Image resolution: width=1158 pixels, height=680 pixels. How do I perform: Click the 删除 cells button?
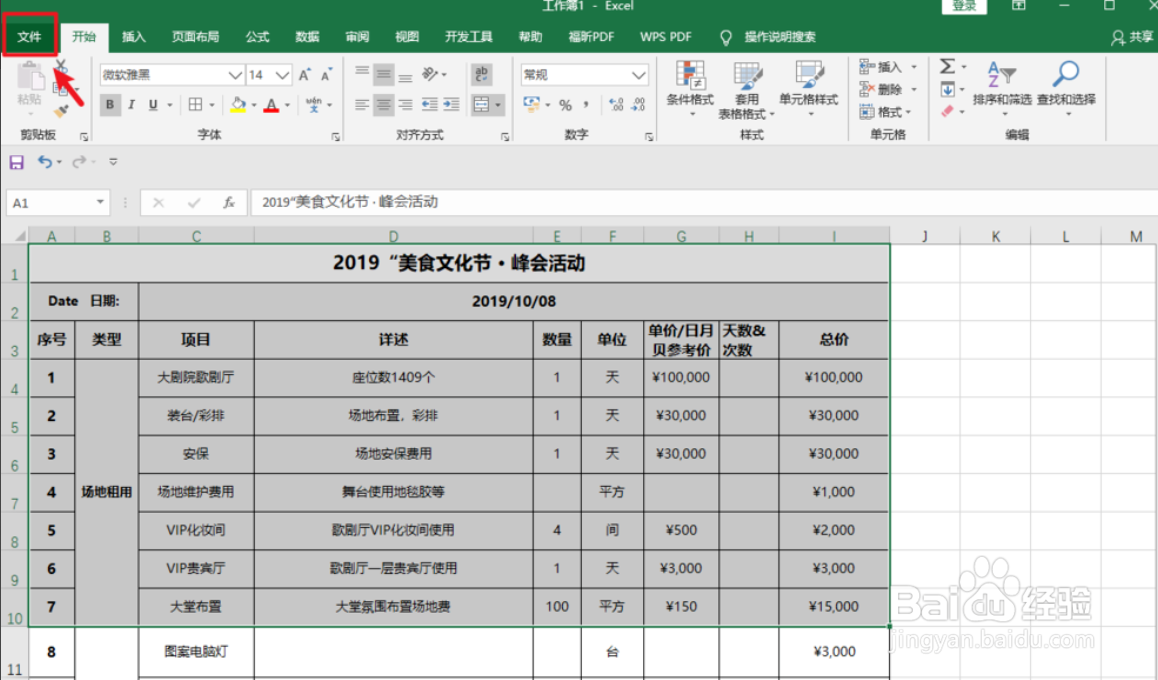click(x=883, y=89)
